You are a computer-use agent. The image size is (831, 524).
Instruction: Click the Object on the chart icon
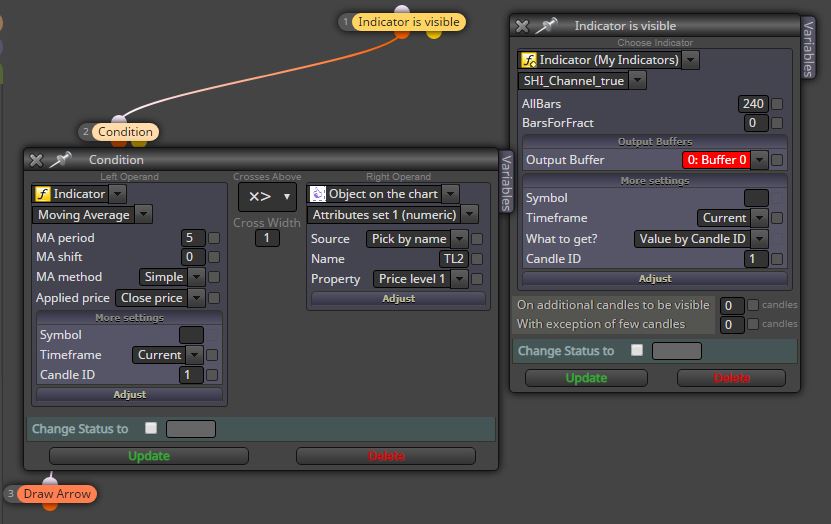[317, 194]
